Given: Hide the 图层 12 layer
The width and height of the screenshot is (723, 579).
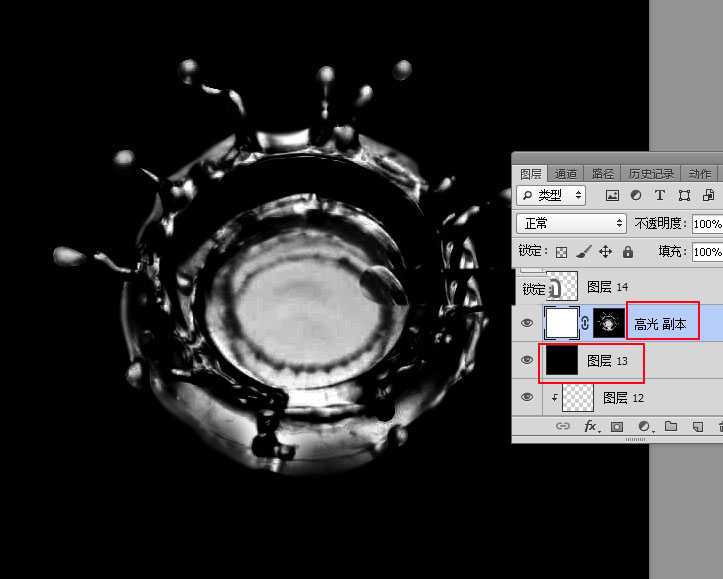Looking at the screenshot, I should pos(527,397).
